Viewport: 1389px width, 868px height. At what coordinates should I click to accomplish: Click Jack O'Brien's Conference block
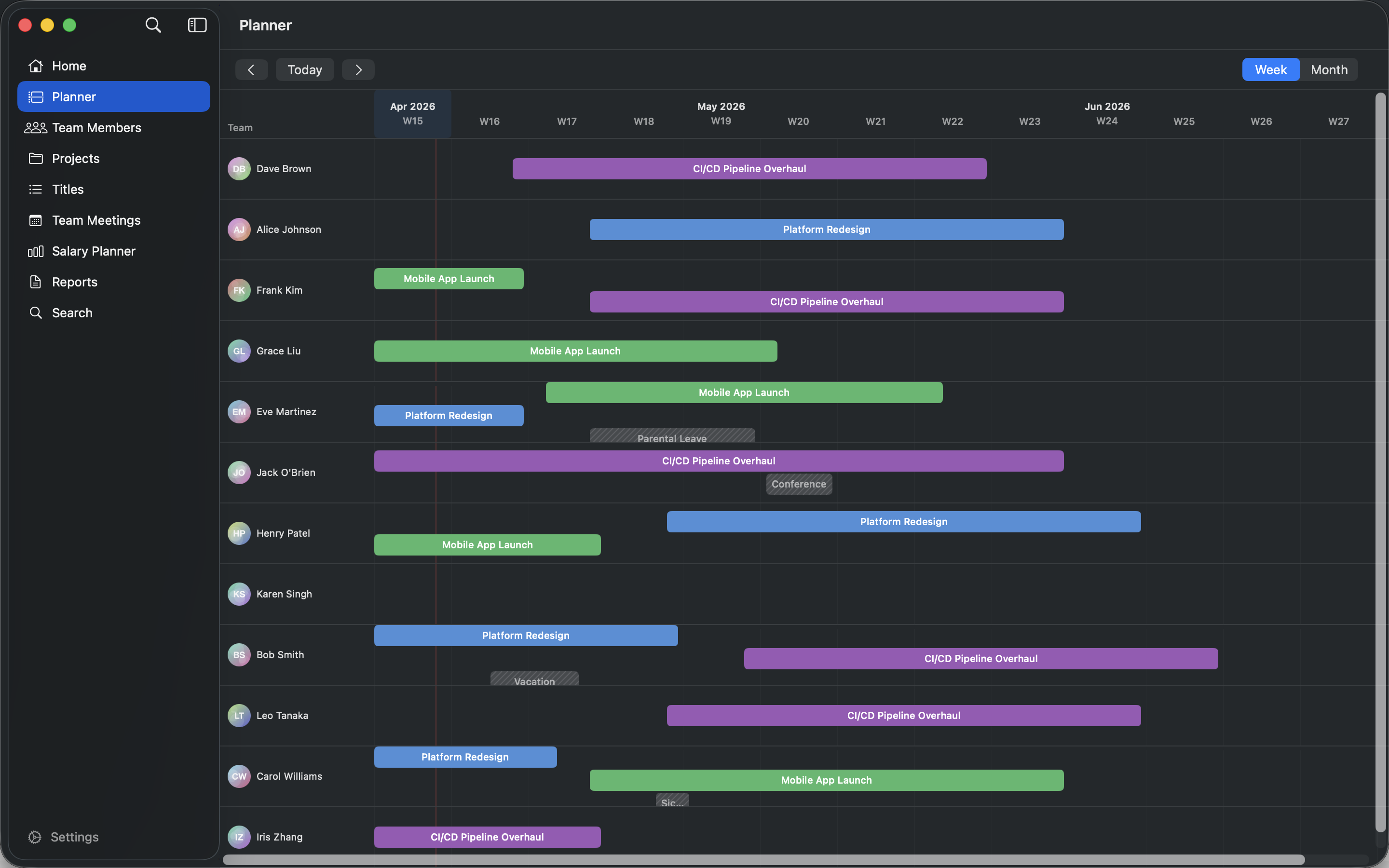pos(799,484)
